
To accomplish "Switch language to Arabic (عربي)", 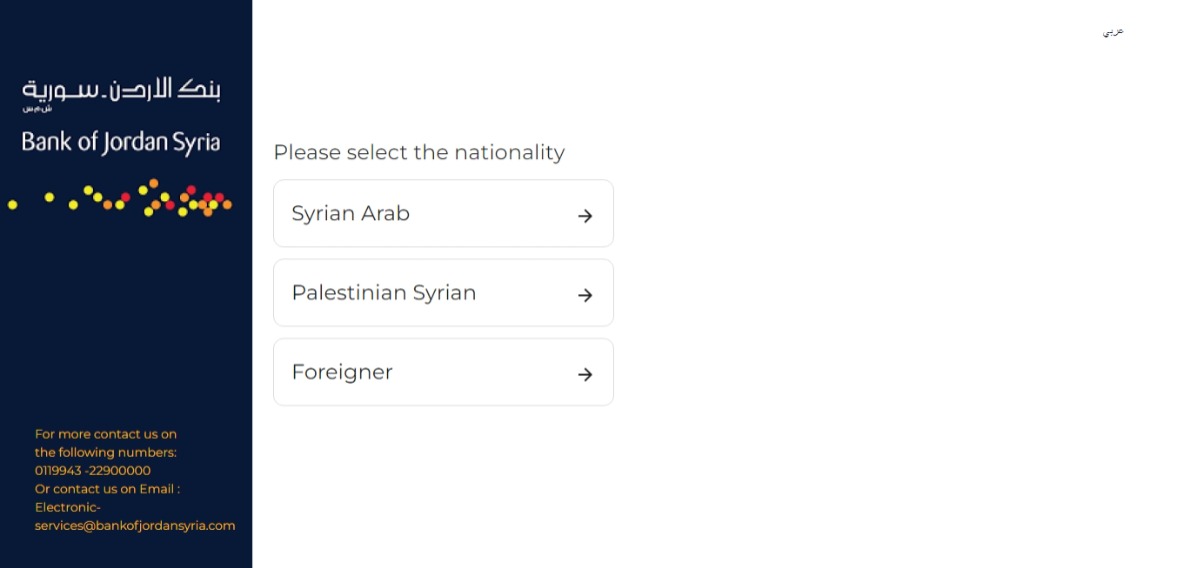I will 1113,32.
